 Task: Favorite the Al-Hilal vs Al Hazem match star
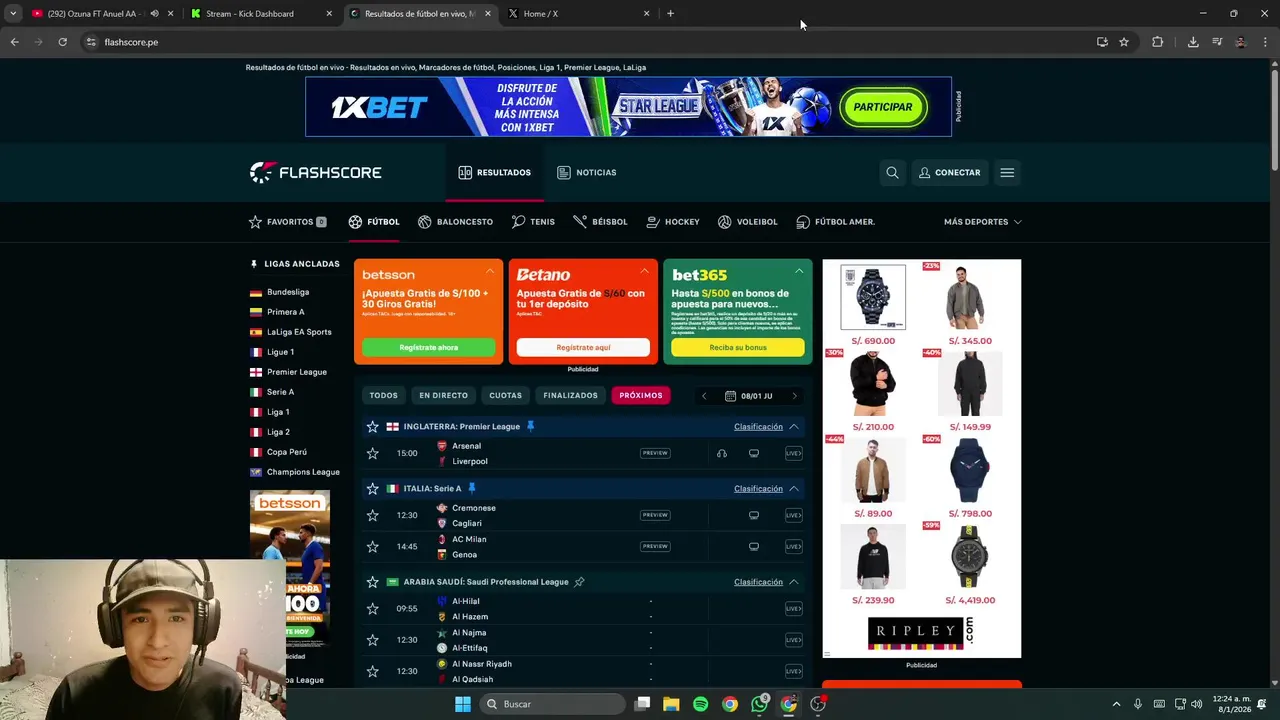373,608
